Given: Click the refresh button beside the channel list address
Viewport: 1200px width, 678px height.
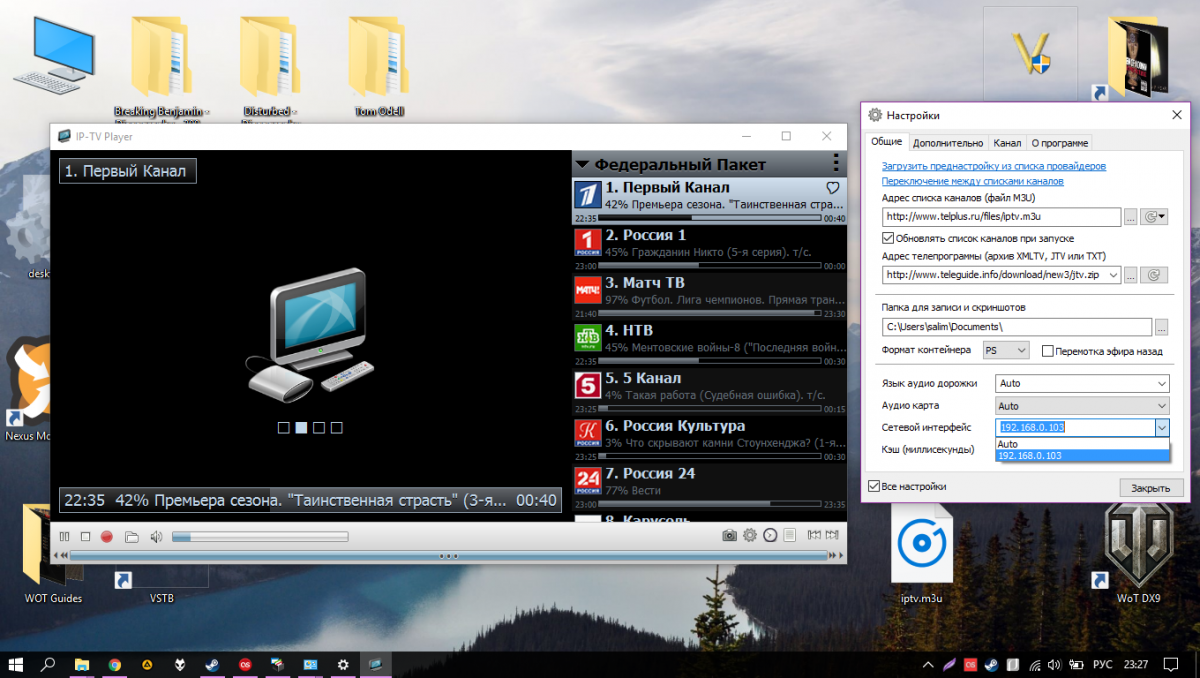Looking at the screenshot, I should pyautogui.click(x=1155, y=217).
